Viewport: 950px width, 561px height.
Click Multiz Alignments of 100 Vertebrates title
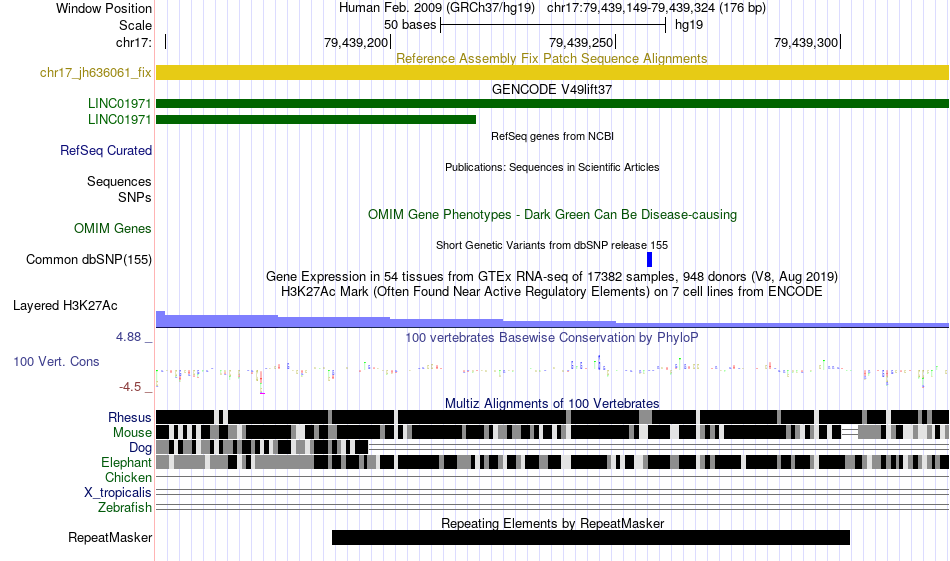pos(552,403)
